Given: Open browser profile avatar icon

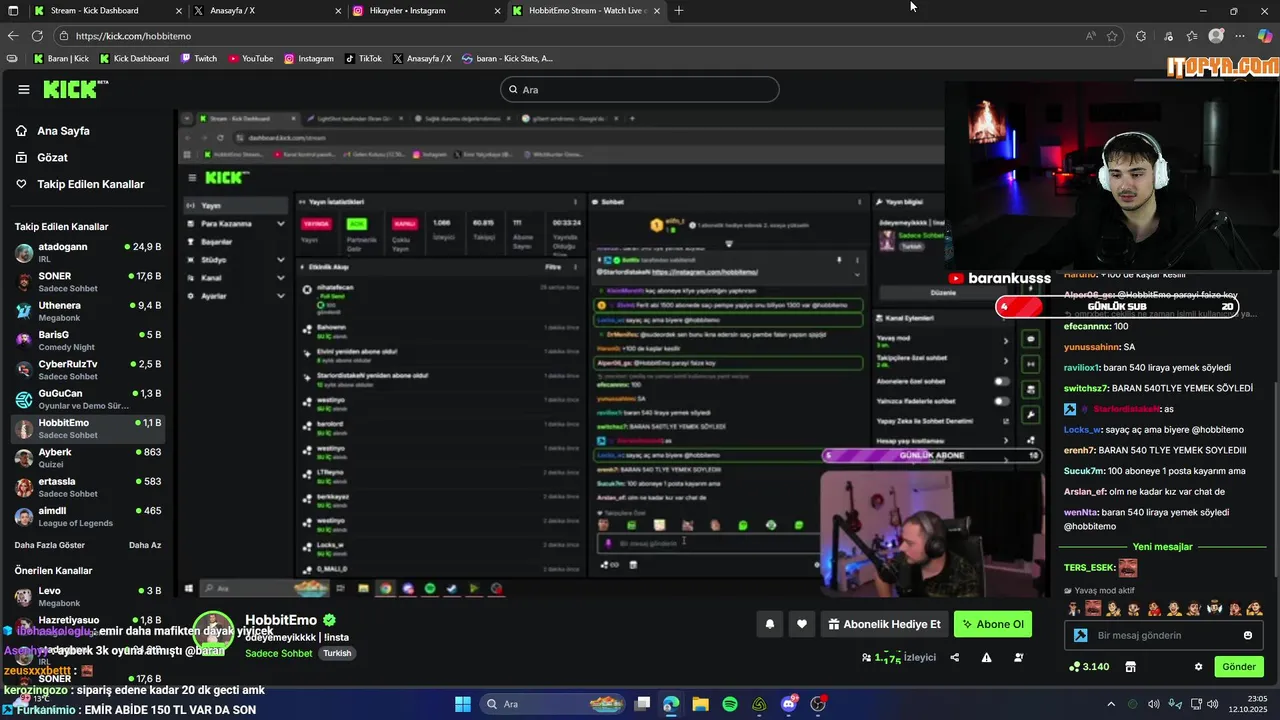Looking at the screenshot, I should (1216, 36).
